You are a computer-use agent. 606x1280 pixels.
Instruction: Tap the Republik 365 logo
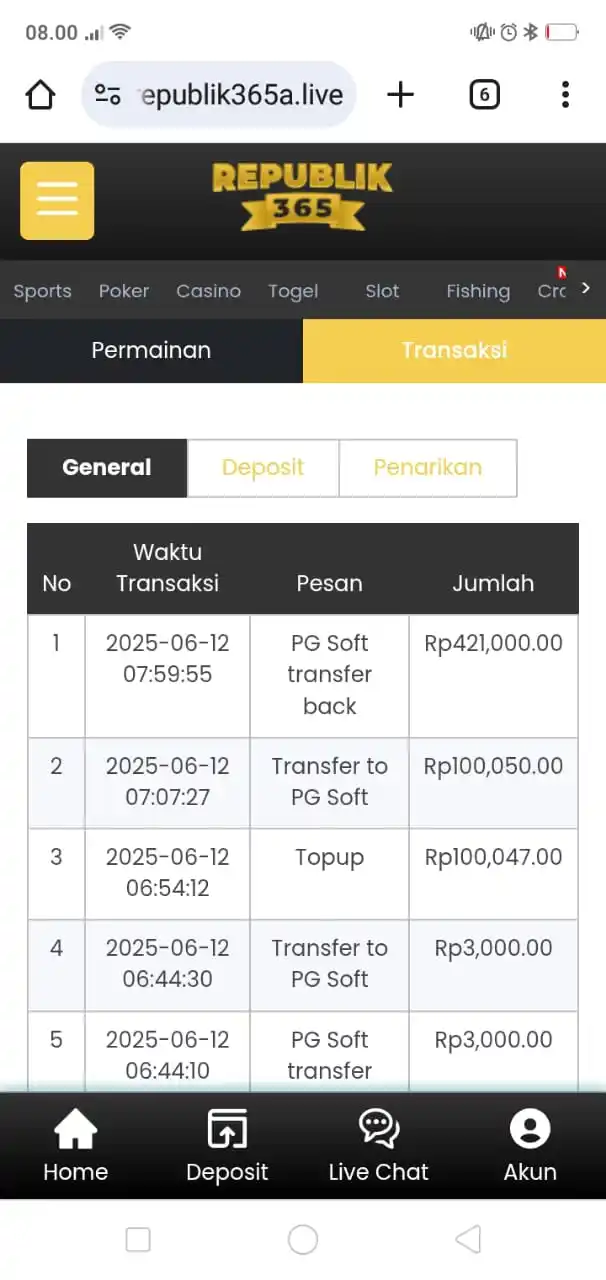302,196
